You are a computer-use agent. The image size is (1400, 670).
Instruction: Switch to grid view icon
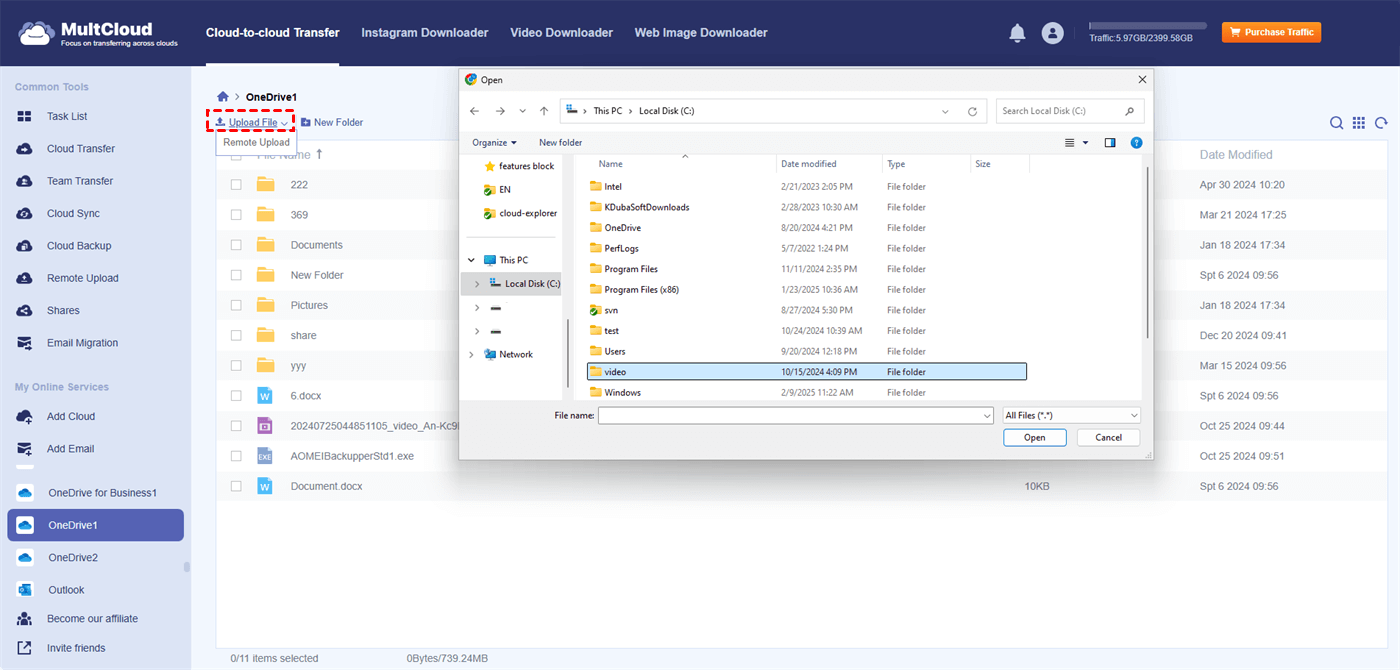tap(1359, 123)
